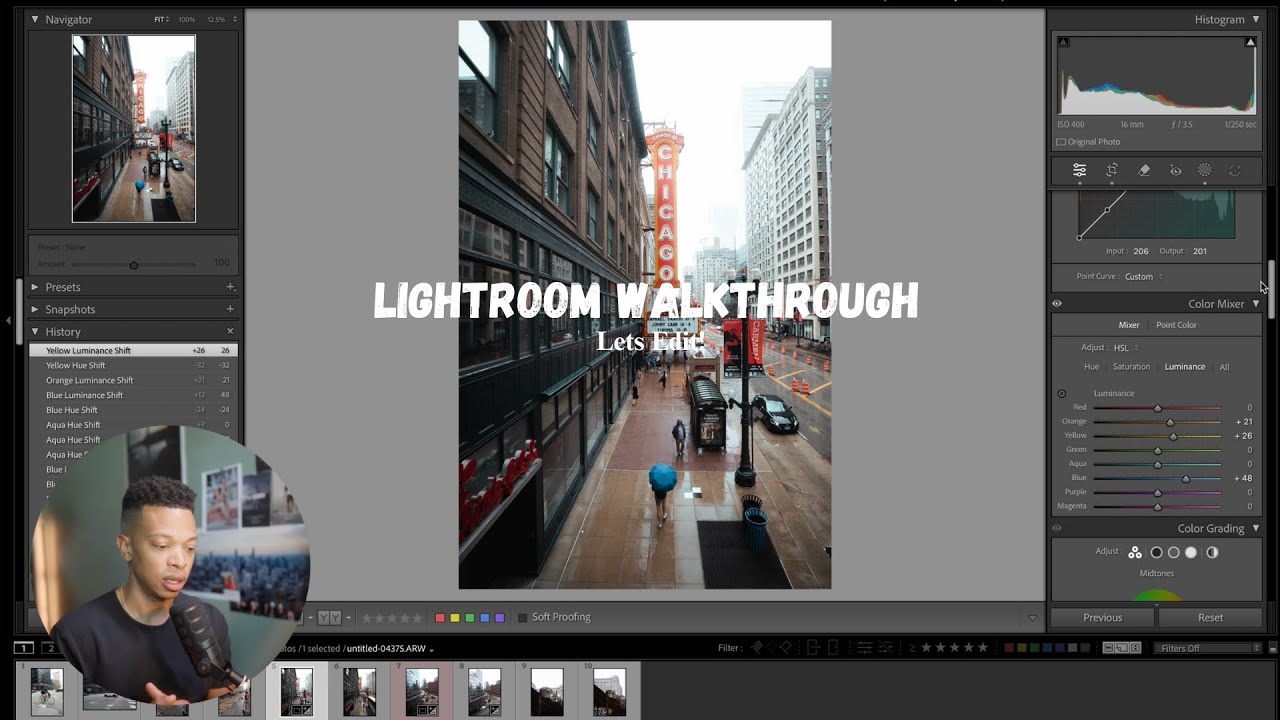Select Yellow Hue Shift history step
The height and width of the screenshot is (720, 1280).
click(x=133, y=366)
